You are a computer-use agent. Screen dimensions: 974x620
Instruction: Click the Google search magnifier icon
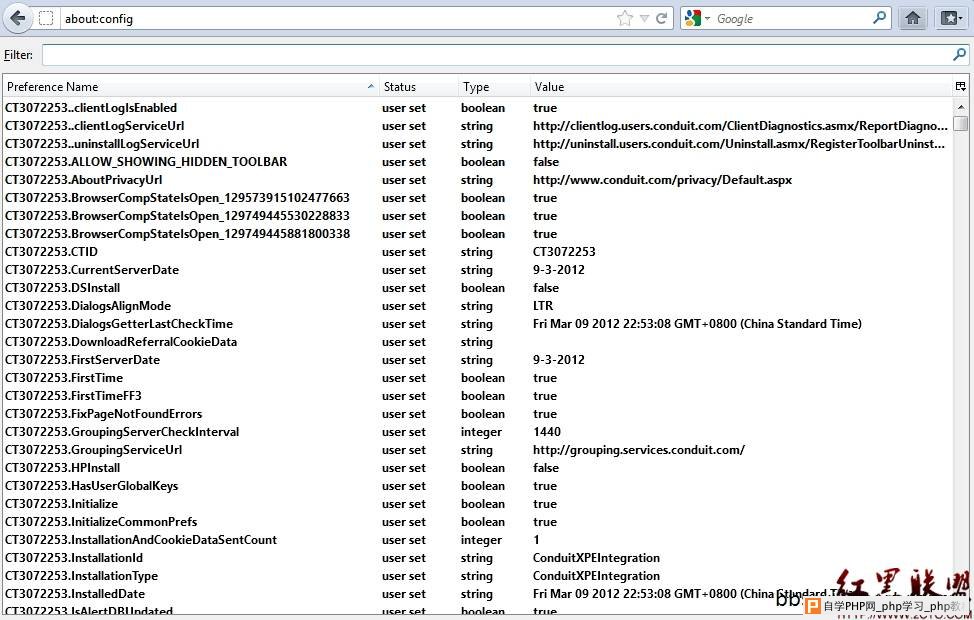click(x=879, y=18)
